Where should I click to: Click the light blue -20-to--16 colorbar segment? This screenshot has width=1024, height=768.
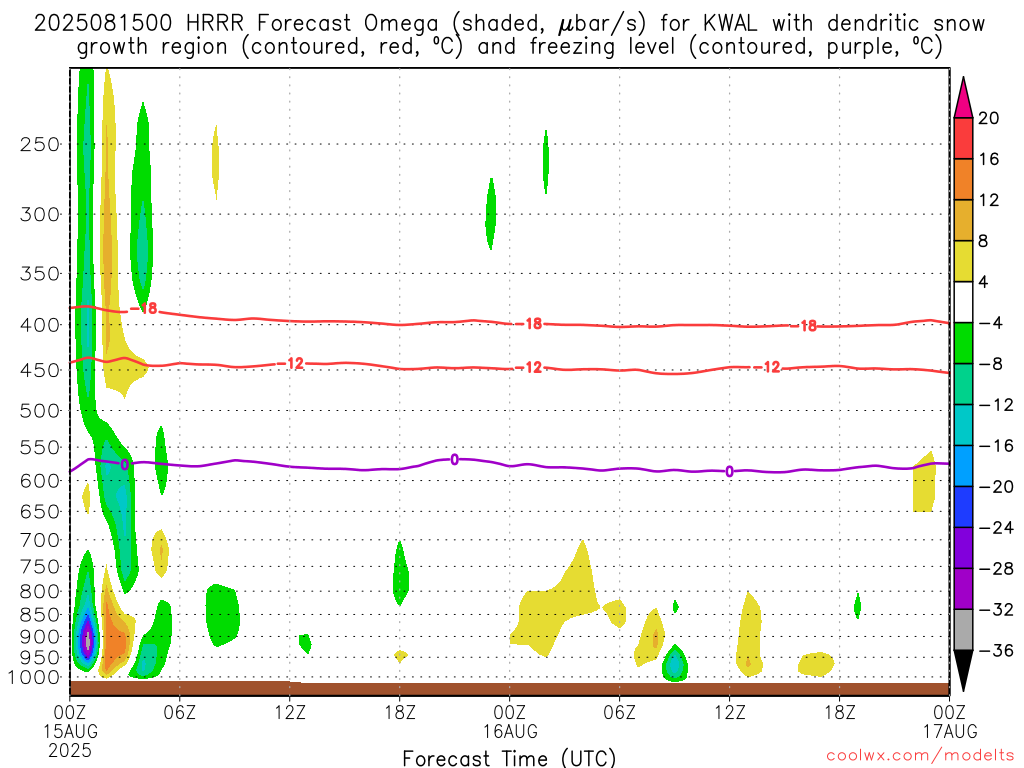(x=963, y=466)
